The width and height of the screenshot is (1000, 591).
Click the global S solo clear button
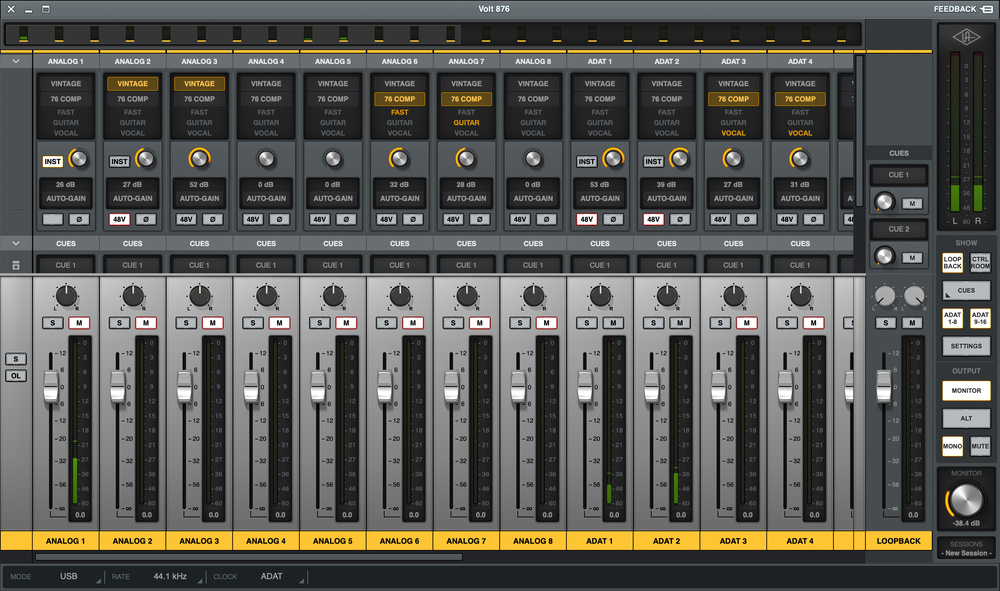pyautogui.click(x=16, y=359)
